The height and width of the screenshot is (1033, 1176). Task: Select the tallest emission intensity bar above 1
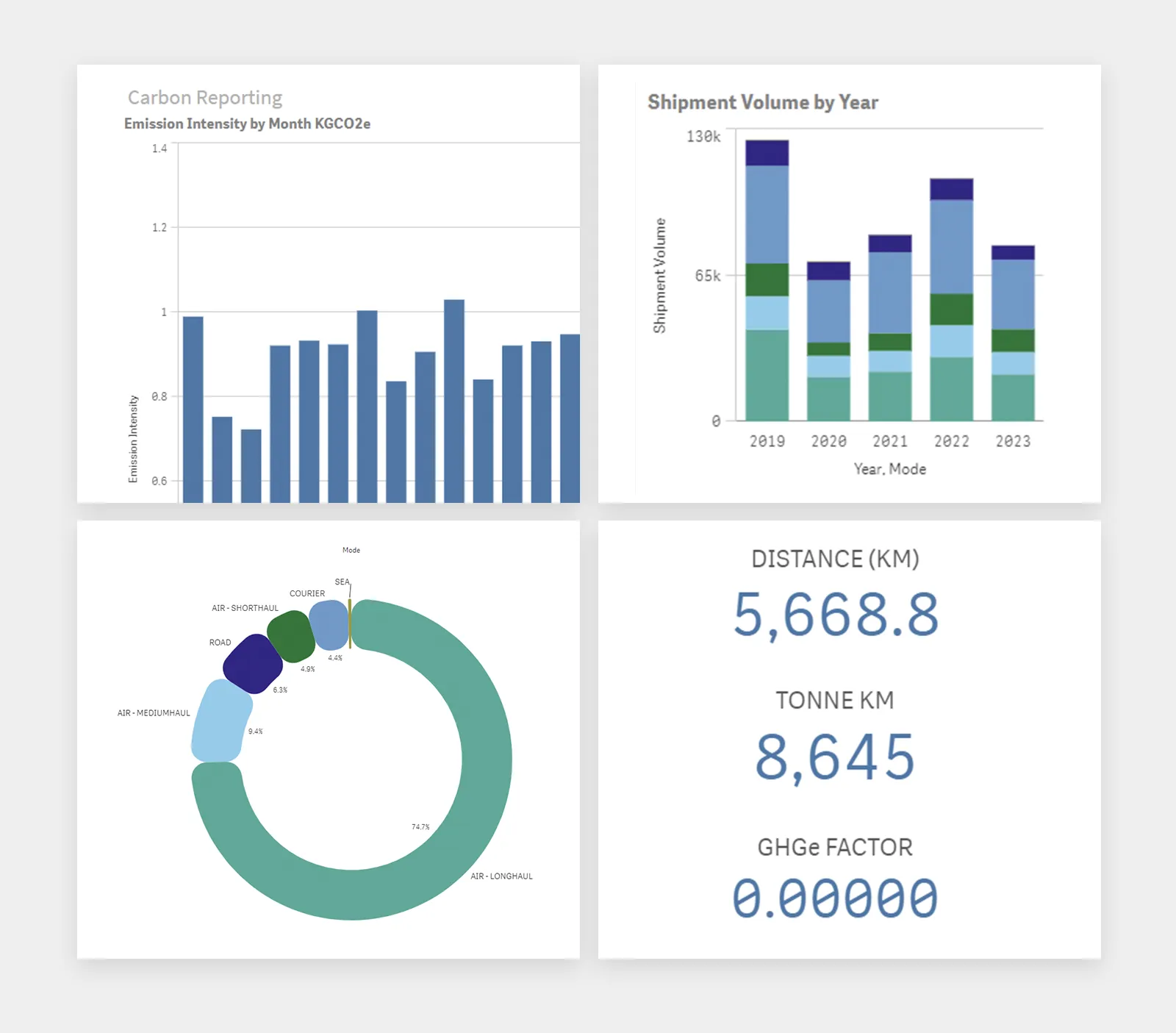(454, 401)
